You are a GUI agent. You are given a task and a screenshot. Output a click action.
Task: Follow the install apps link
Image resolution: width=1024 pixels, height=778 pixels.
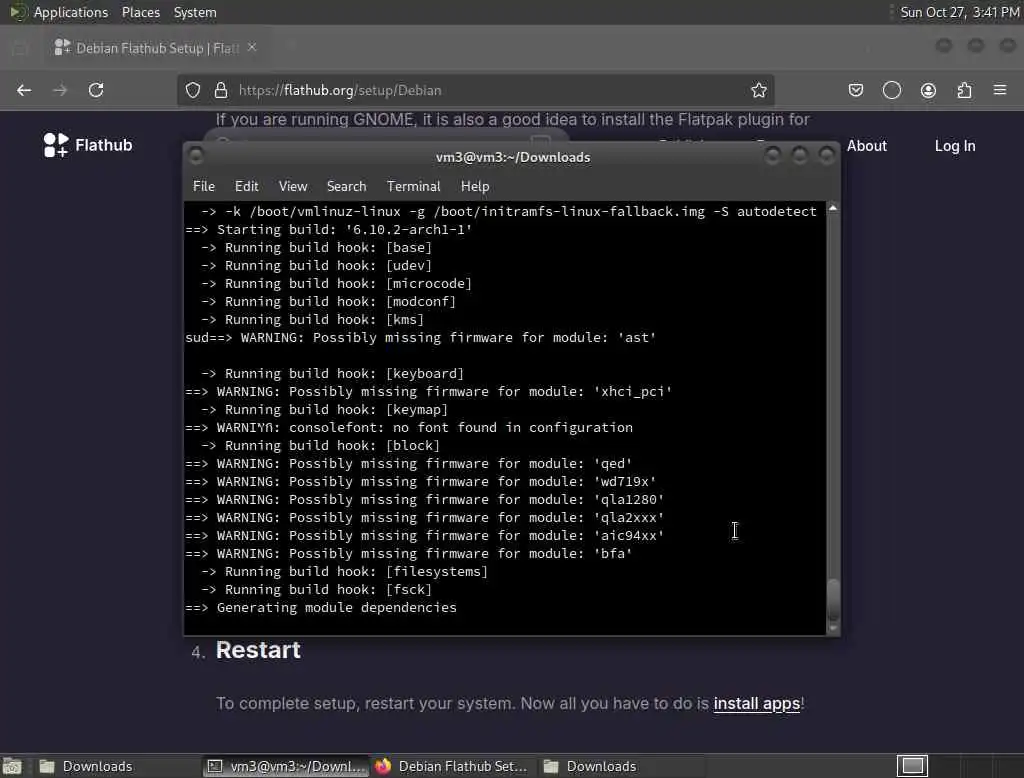[x=756, y=704]
